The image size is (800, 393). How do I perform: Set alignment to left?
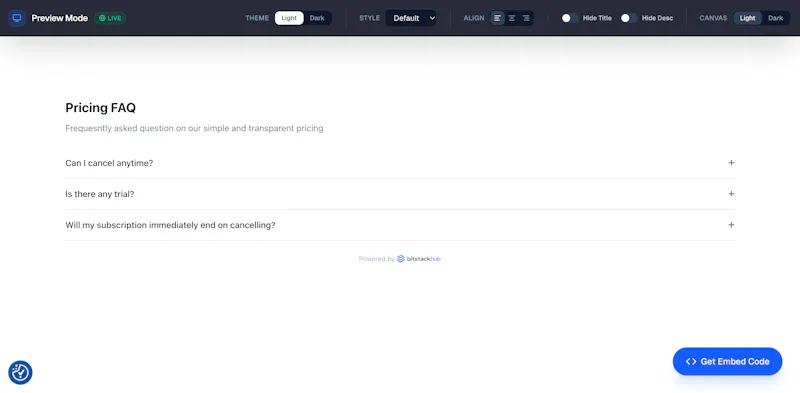(497, 18)
